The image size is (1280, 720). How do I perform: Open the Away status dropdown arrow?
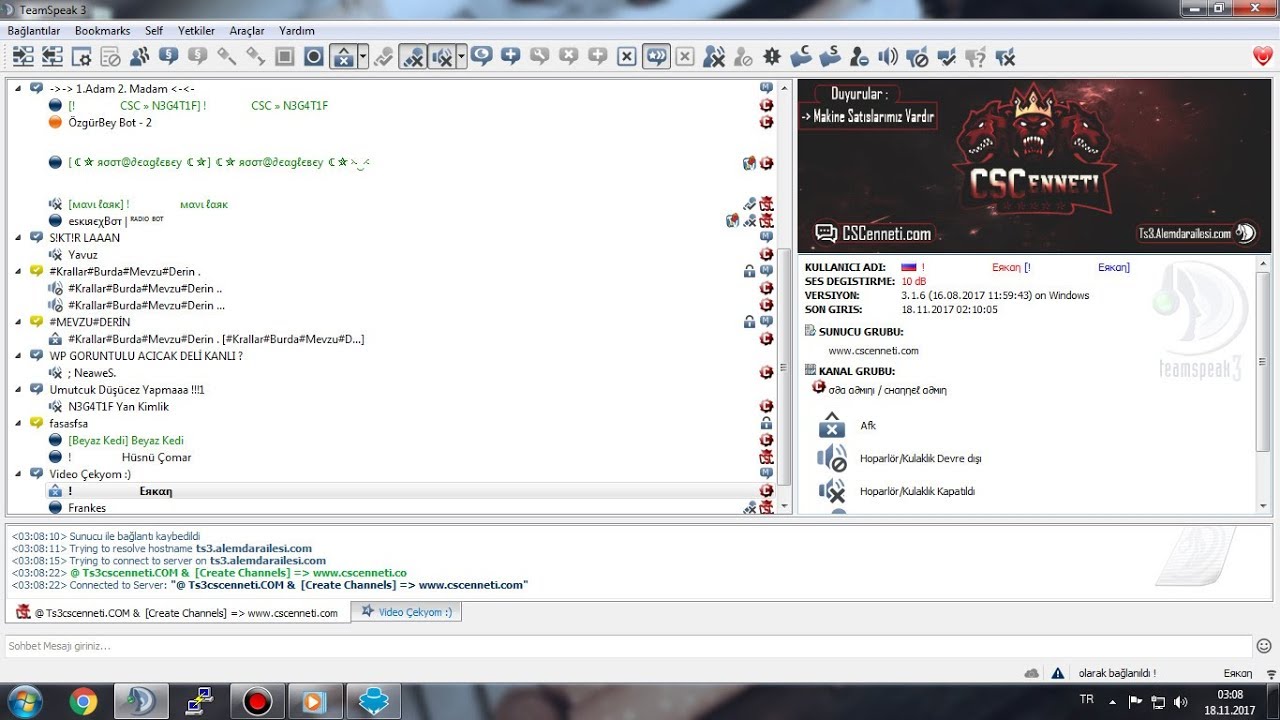click(x=363, y=57)
